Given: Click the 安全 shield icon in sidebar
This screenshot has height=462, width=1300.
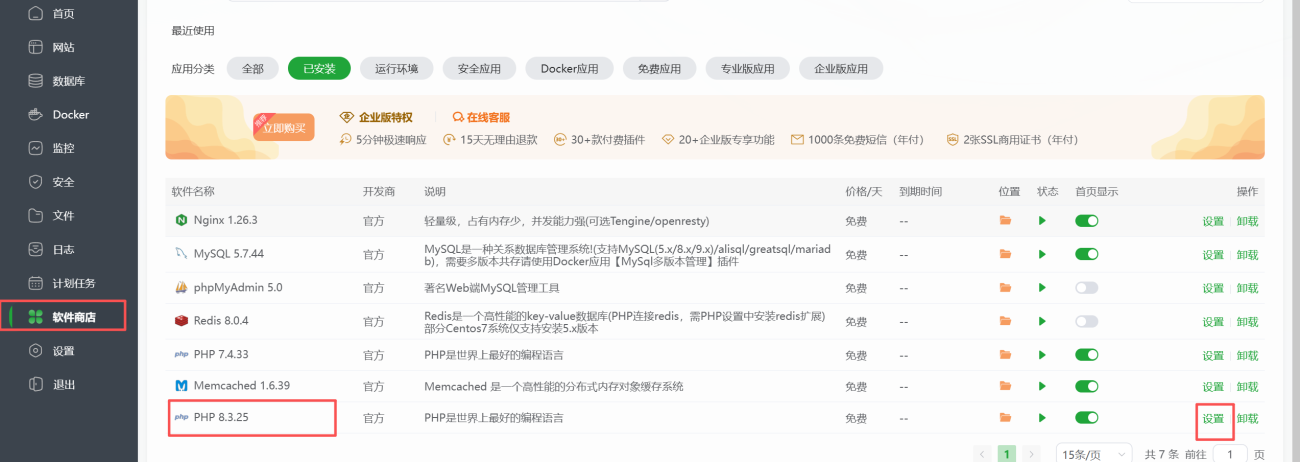Looking at the screenshot, I should point(36,182).
